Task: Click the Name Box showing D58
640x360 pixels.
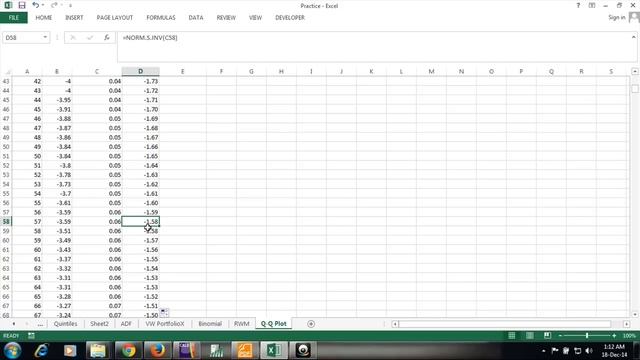Action: tap(22, 38)
